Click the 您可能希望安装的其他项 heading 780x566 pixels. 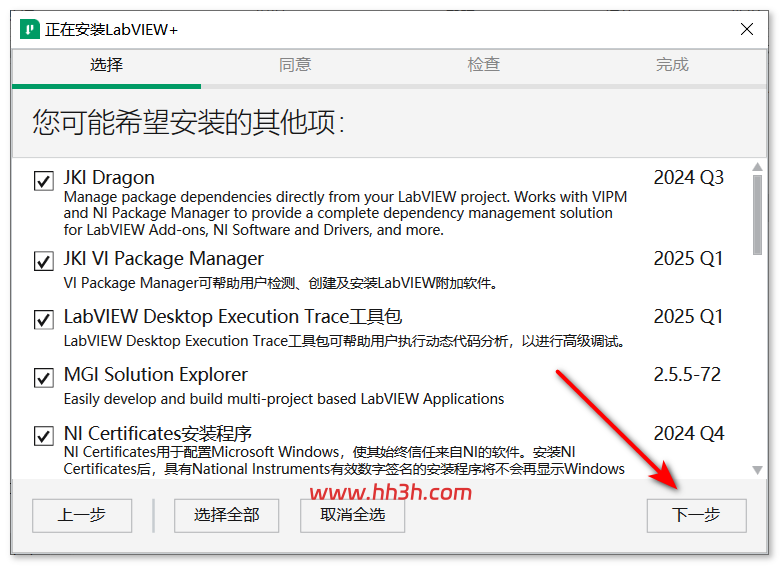(189, 122)
